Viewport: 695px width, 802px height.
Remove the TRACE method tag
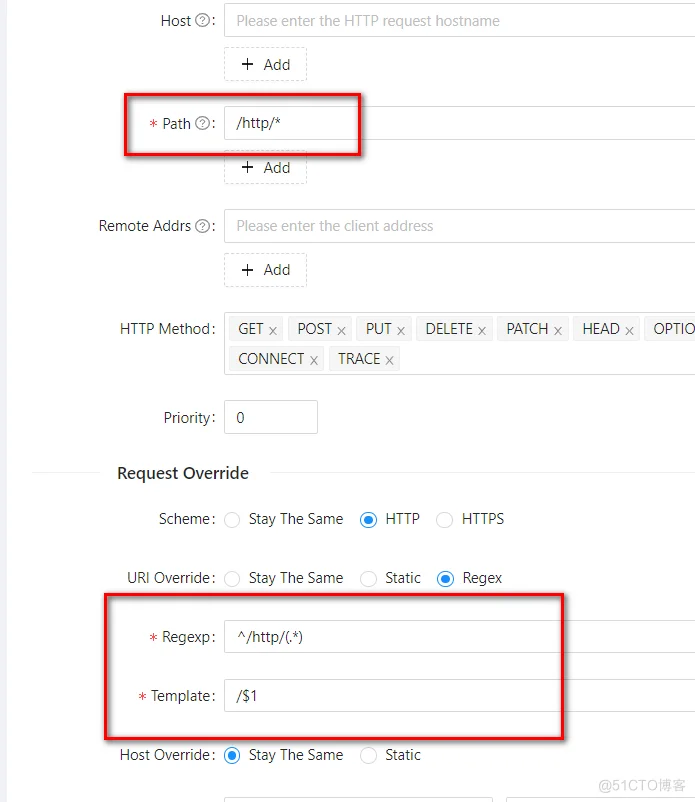pyautogui.click(x=390, y=360)
